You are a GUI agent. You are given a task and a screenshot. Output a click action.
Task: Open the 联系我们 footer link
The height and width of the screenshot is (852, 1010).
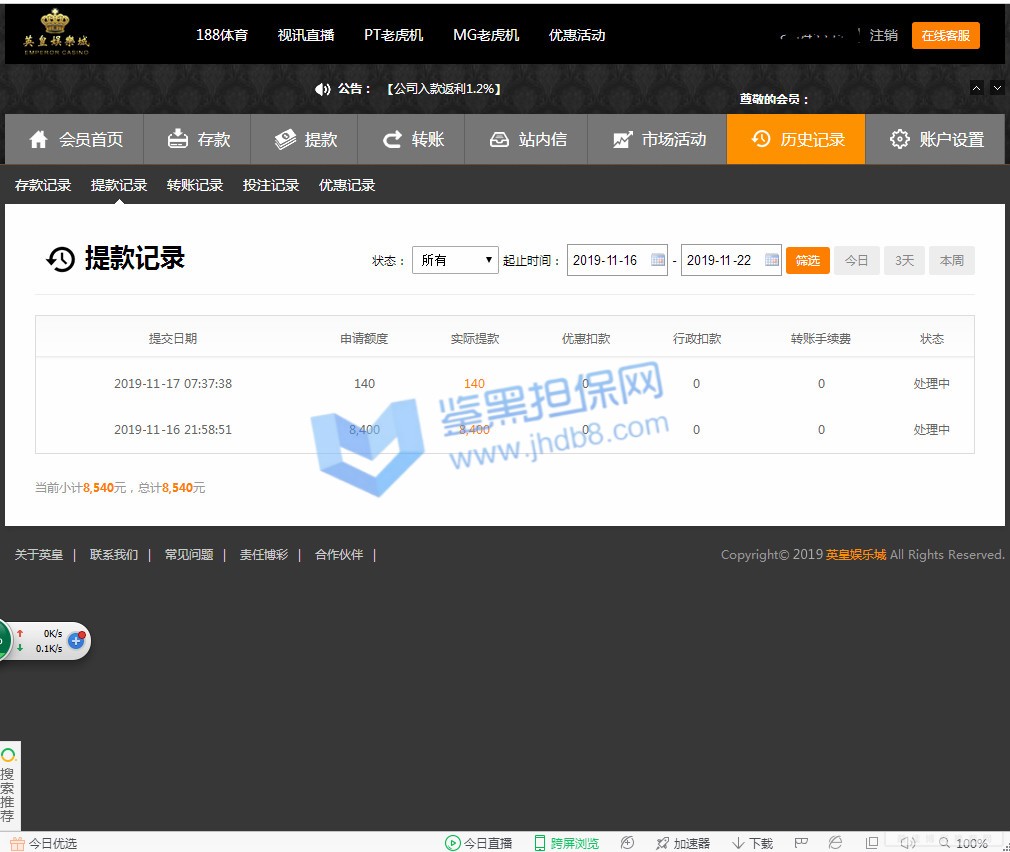pos(114,555)
